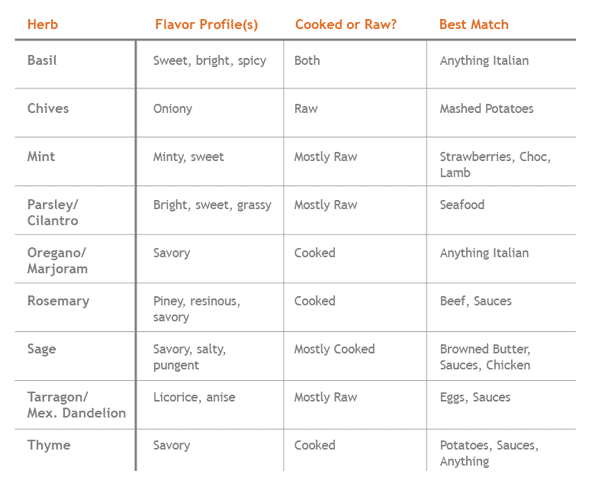This screenshot has height=487, width=592.
Task: Select the Flavor Profile(s) column header
Action: [x=207, y=25]
